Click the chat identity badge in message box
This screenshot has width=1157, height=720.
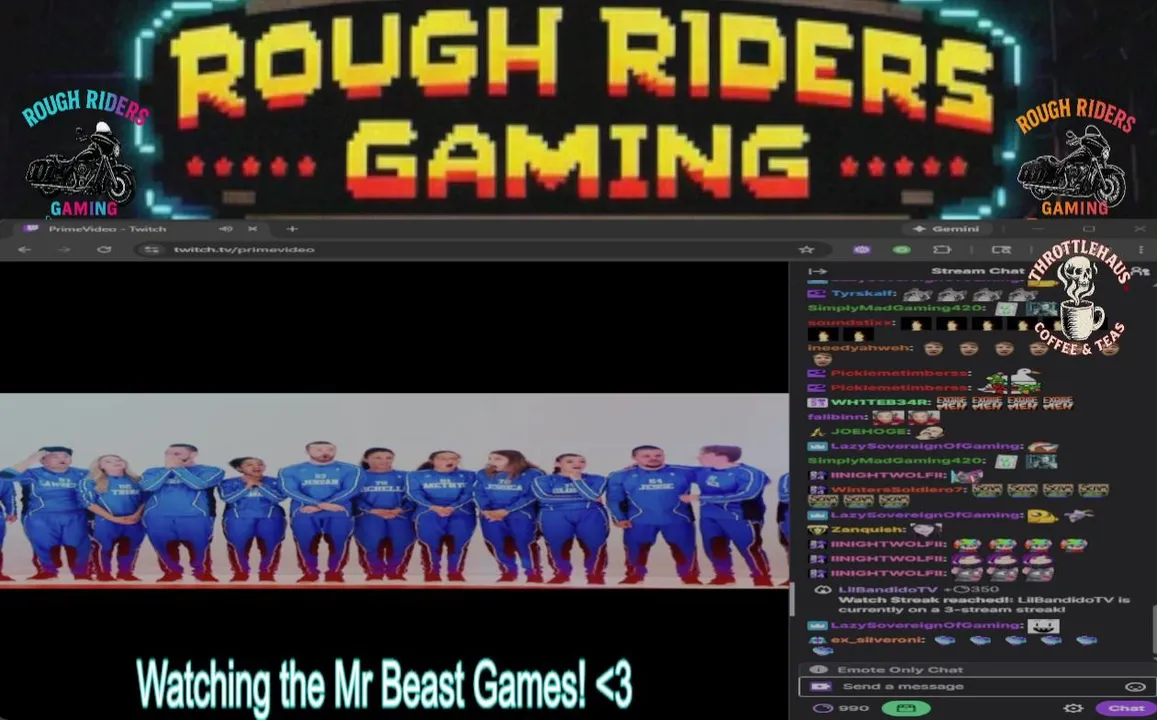pyautogui.click(x=821, y=687)
